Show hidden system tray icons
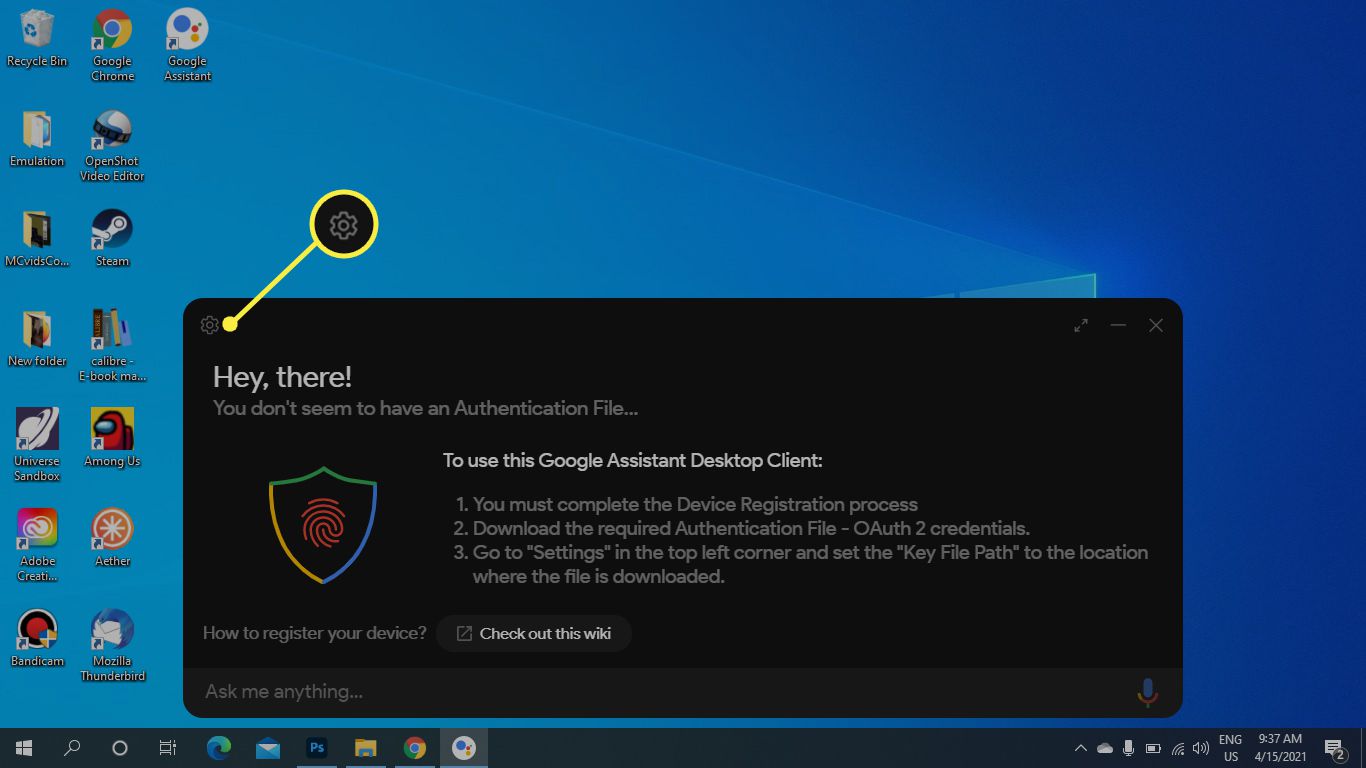This screenshot has height=768, width=1366. click(1080, 748)
